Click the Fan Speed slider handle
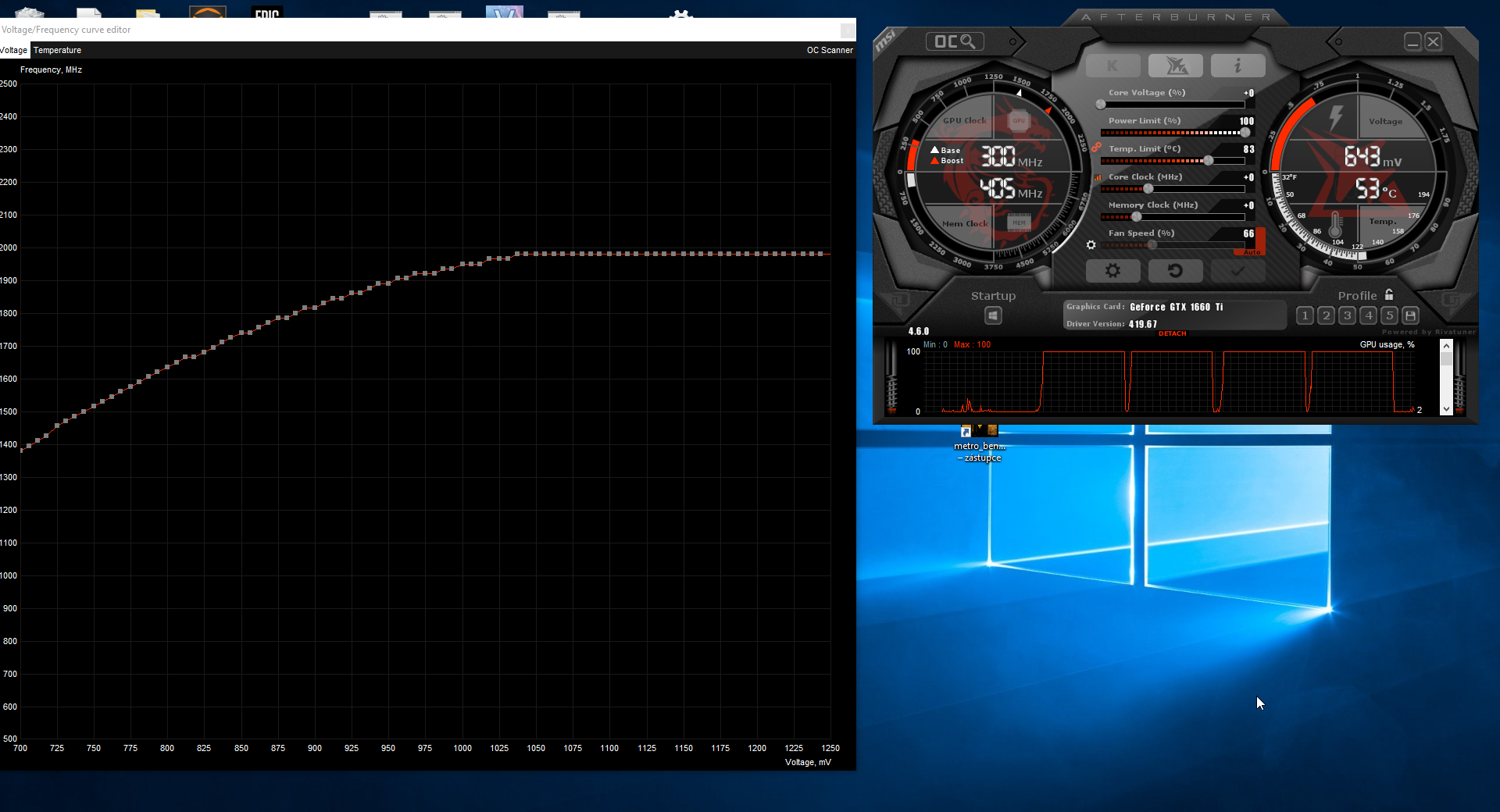This screenshot has height=812, width=1500. [x=1152, y=245]
